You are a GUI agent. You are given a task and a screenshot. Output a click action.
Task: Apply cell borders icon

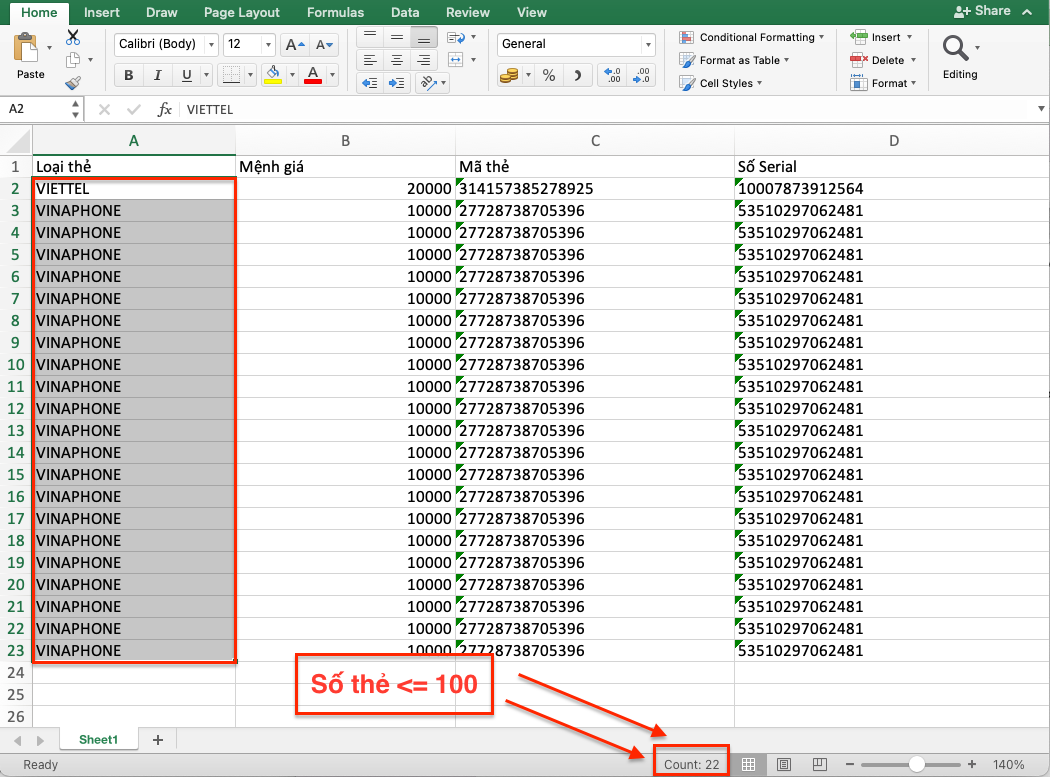click(231, 74)
